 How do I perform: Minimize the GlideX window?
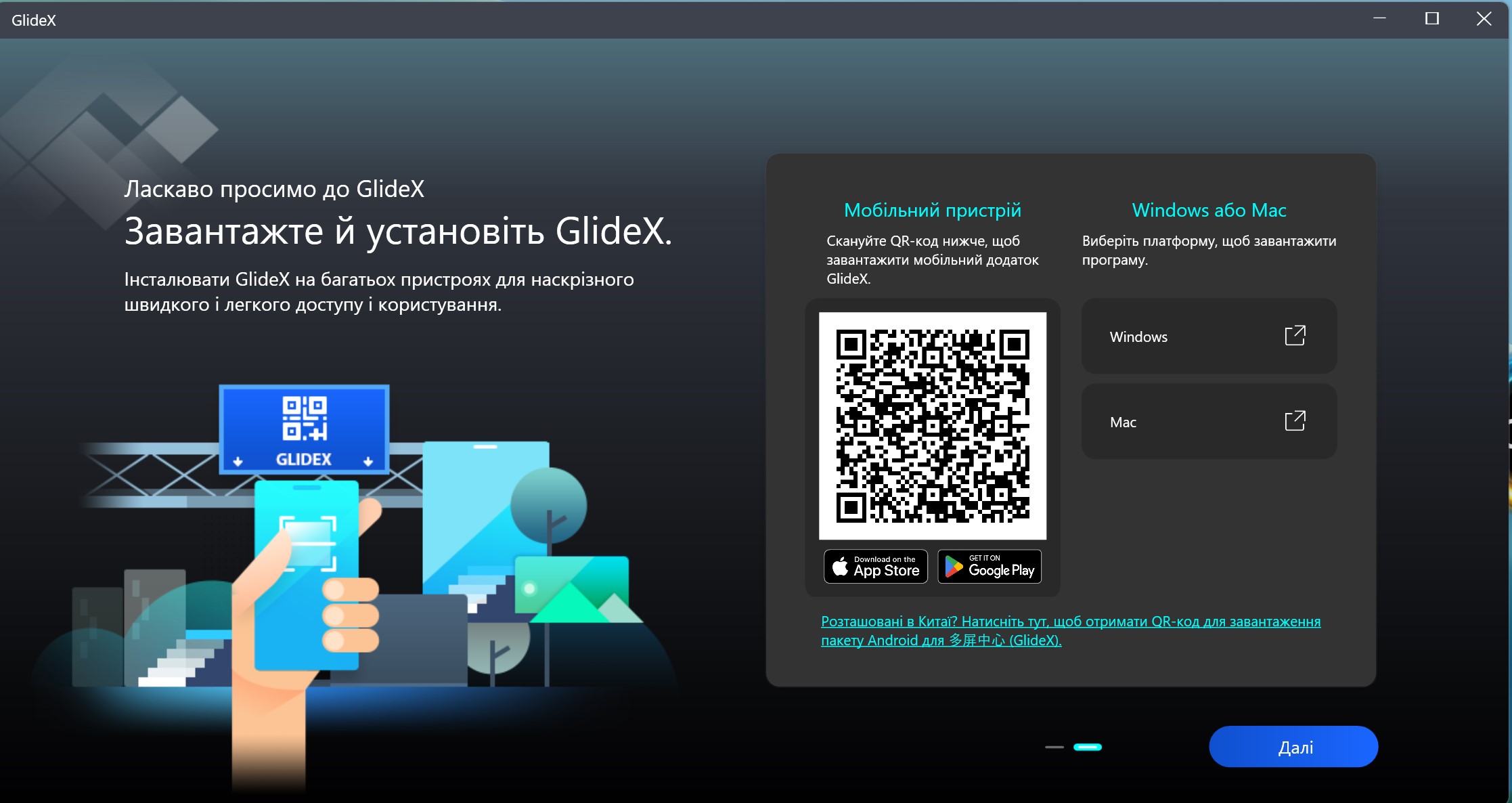[1379, 19]
